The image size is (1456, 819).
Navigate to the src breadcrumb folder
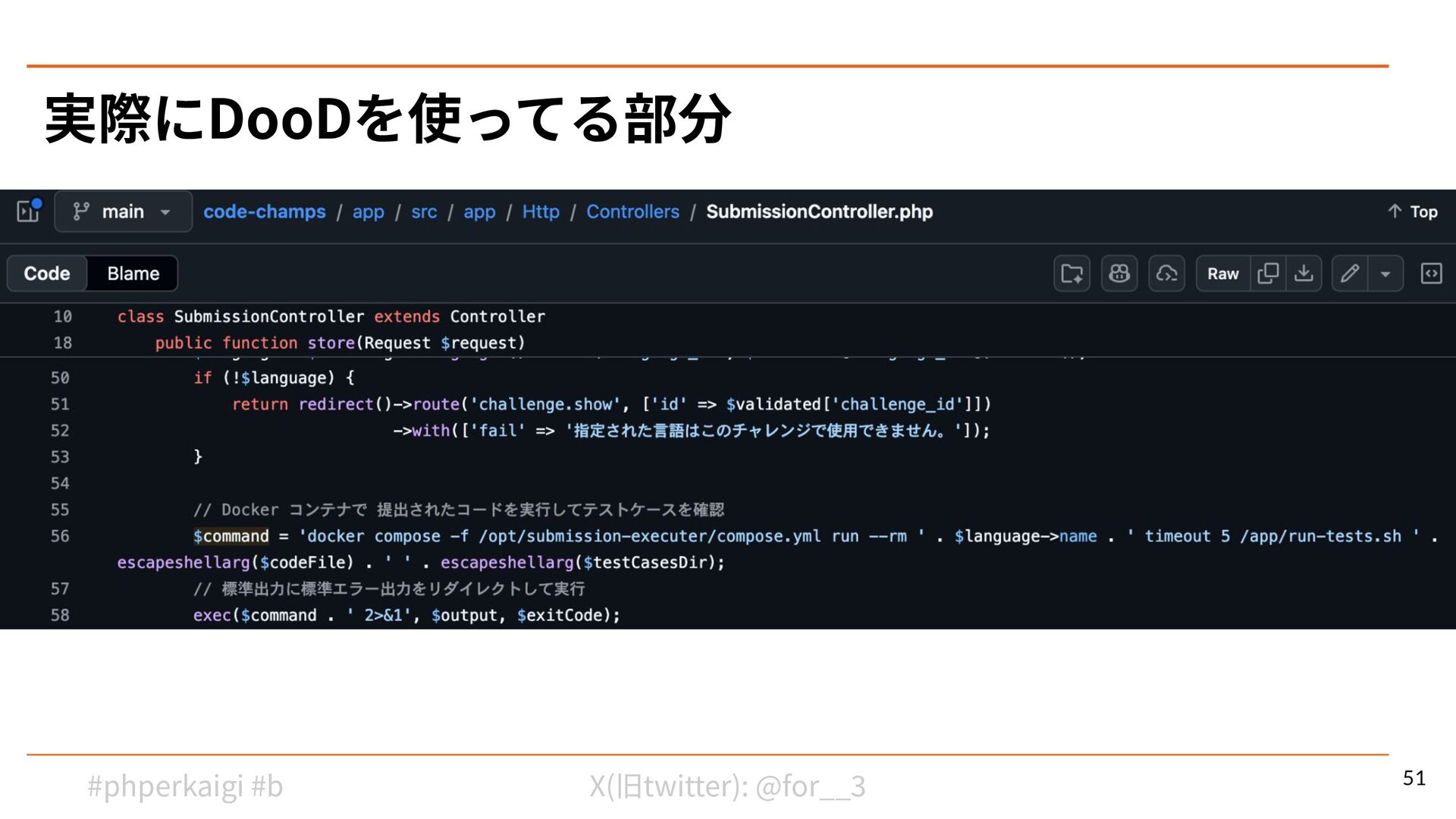424,212
